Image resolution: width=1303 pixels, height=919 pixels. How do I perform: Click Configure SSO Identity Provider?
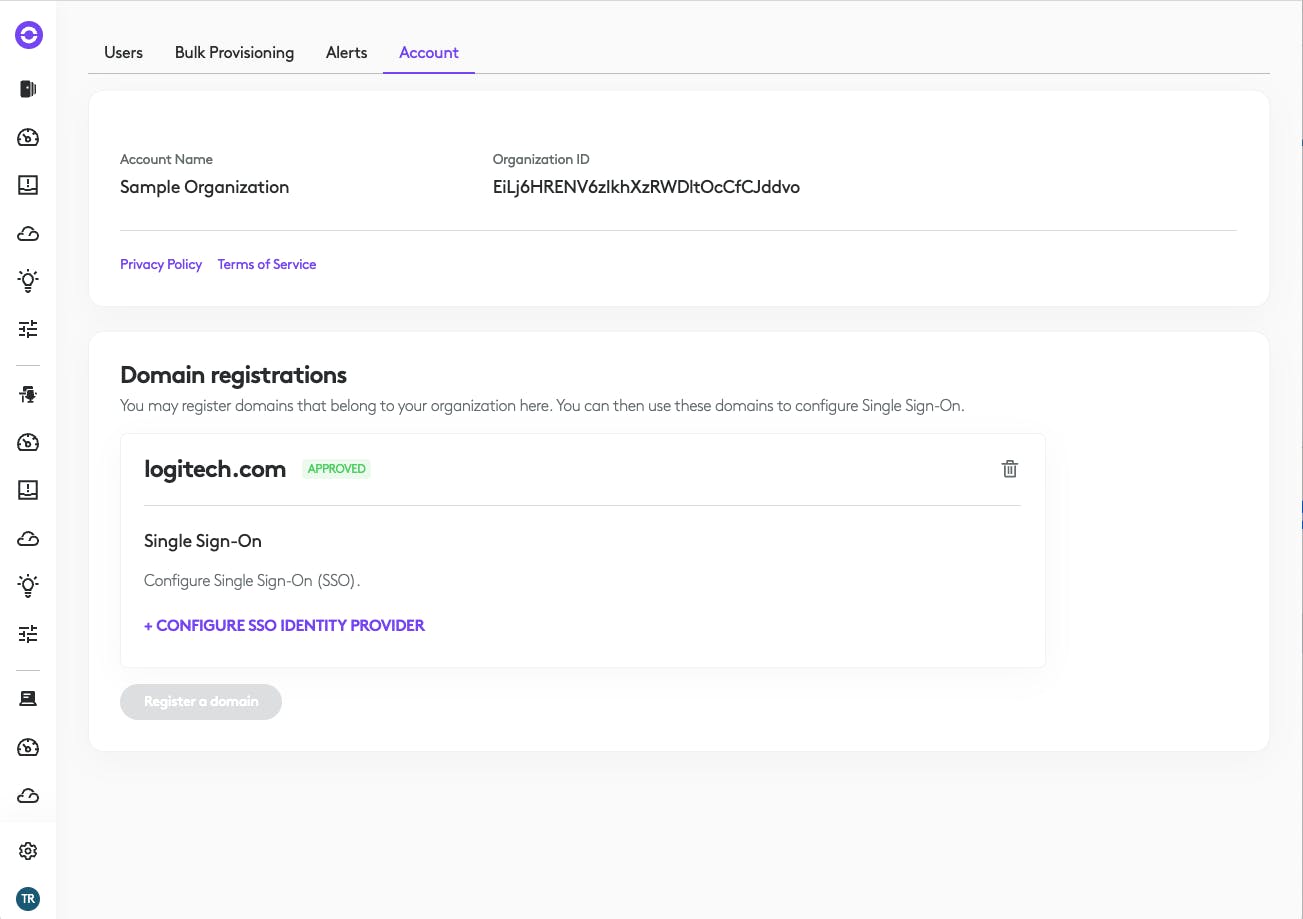pyautogui.click(x=284, y=626)
